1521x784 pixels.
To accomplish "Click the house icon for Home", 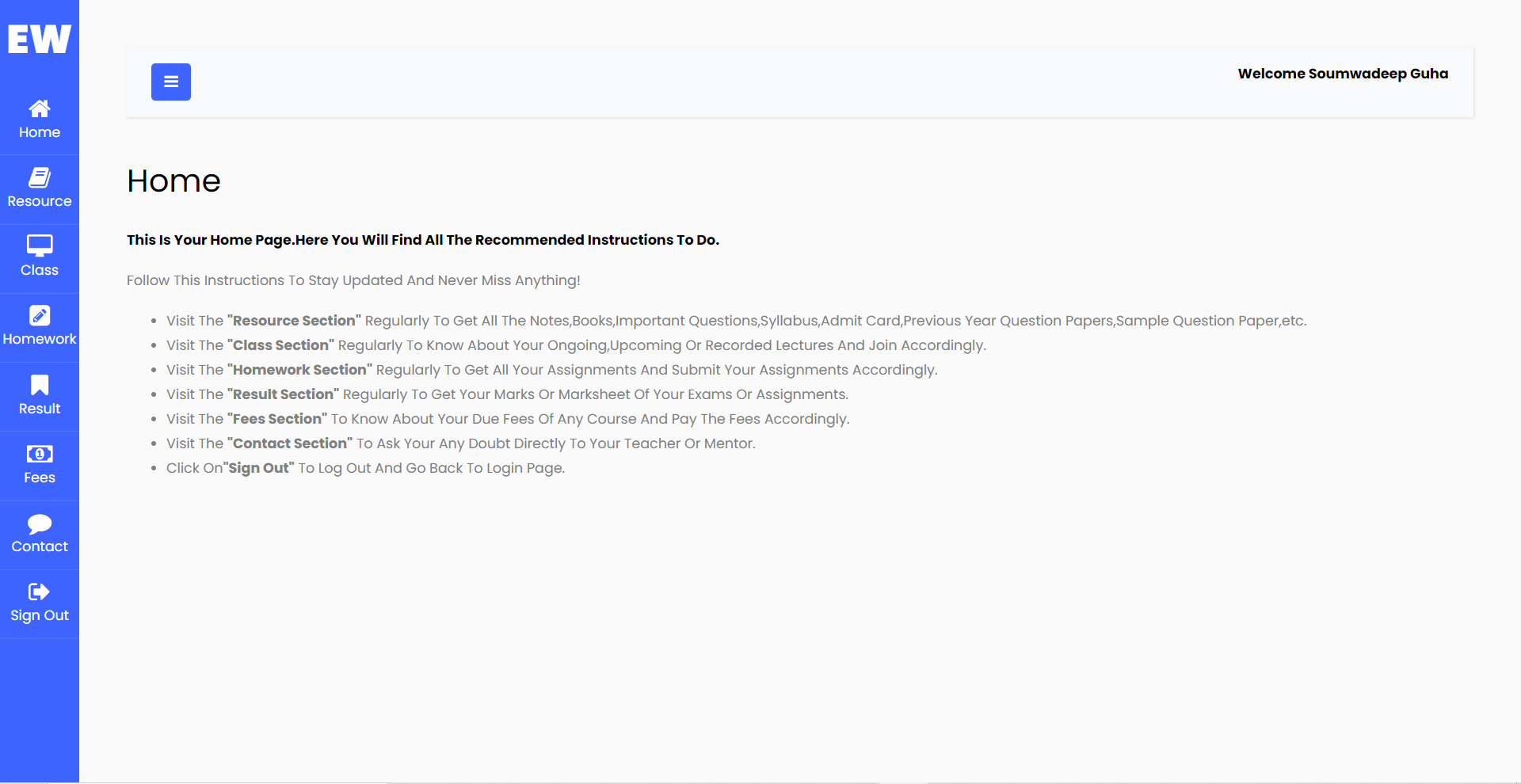I will coord(40,108).
